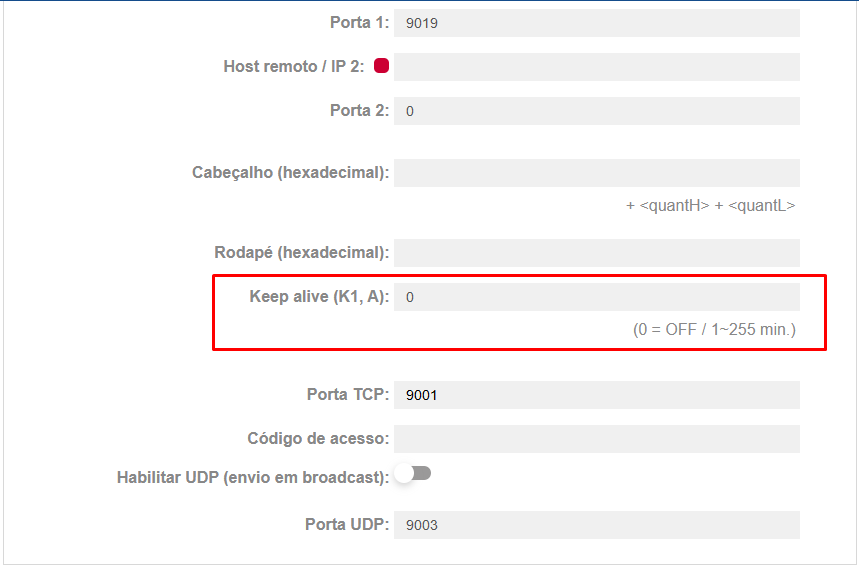Click the "Porta TCP:" label text
The height and width of the screenshot is (569, 859).
[x=347, y=395]
